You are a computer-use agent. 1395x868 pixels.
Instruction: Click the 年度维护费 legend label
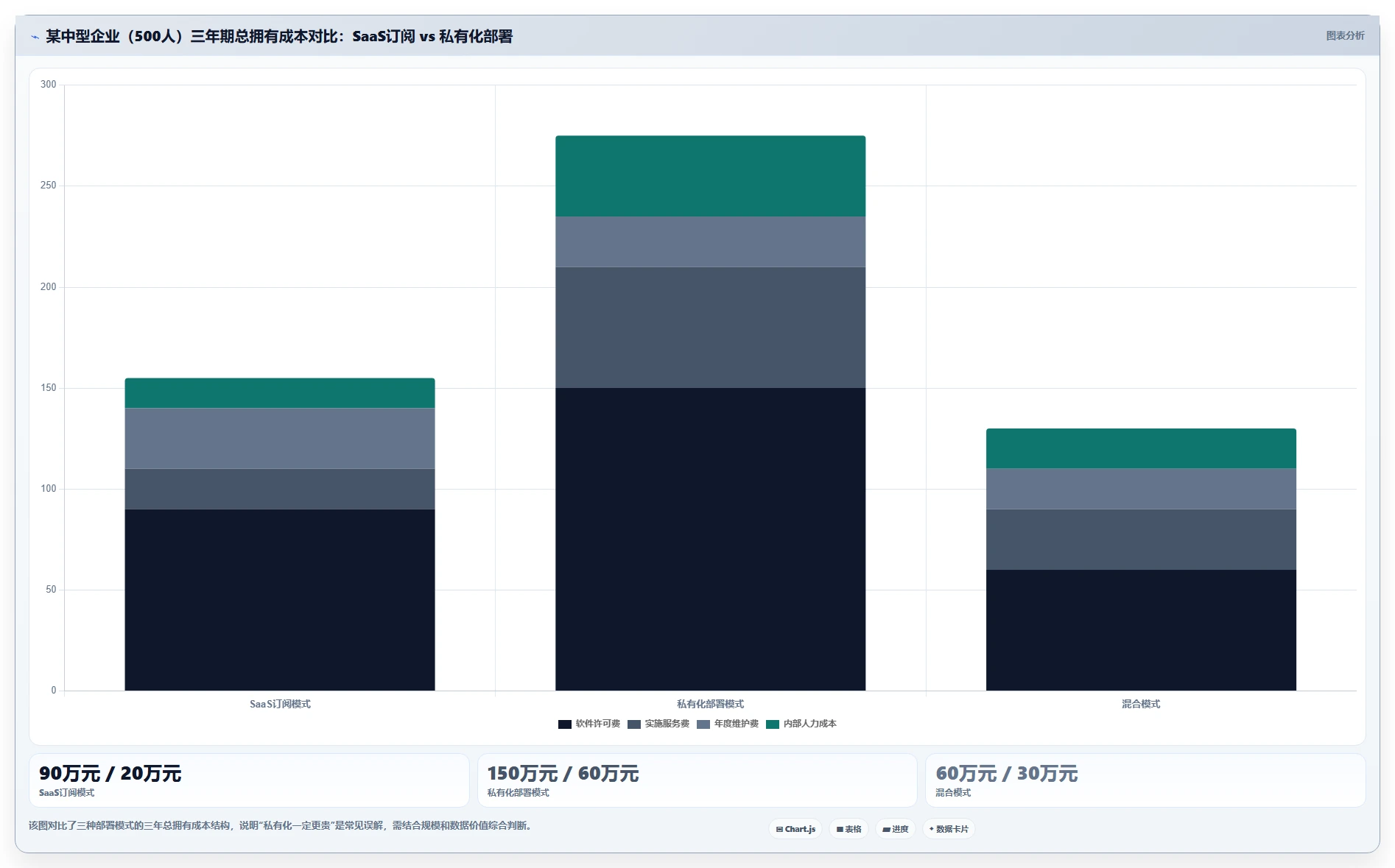point(737,724)
